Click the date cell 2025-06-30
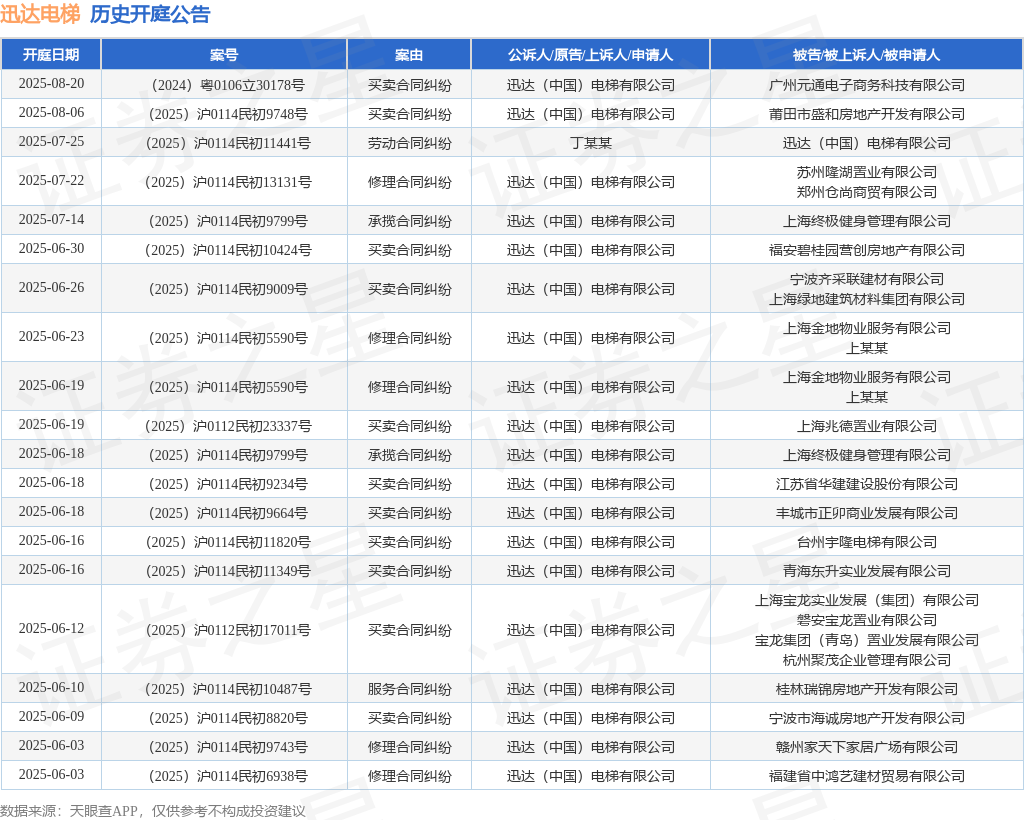Viewport: 1024px width, 820px height. tap(51, 248)
